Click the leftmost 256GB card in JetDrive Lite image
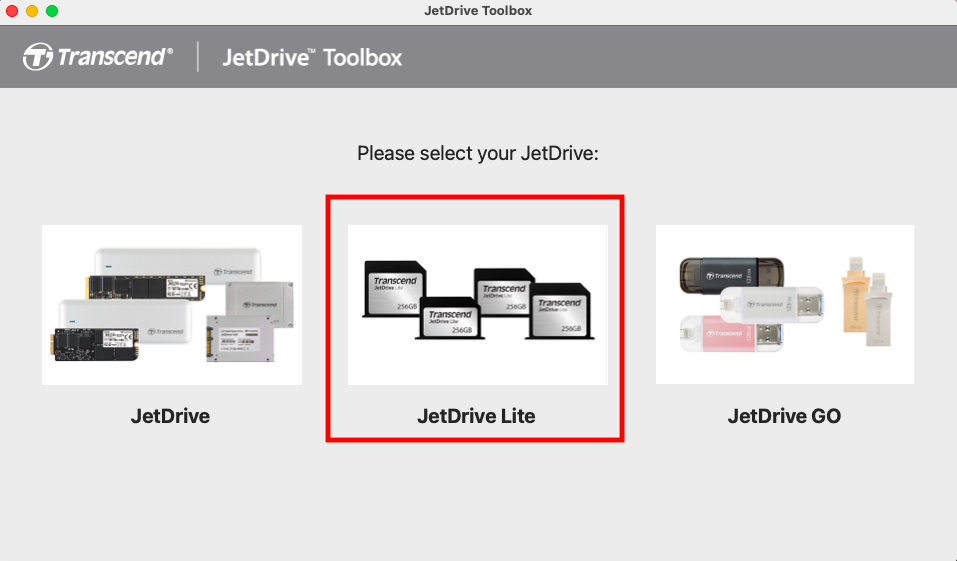957x561 pixels. click(x=394, y=289)
